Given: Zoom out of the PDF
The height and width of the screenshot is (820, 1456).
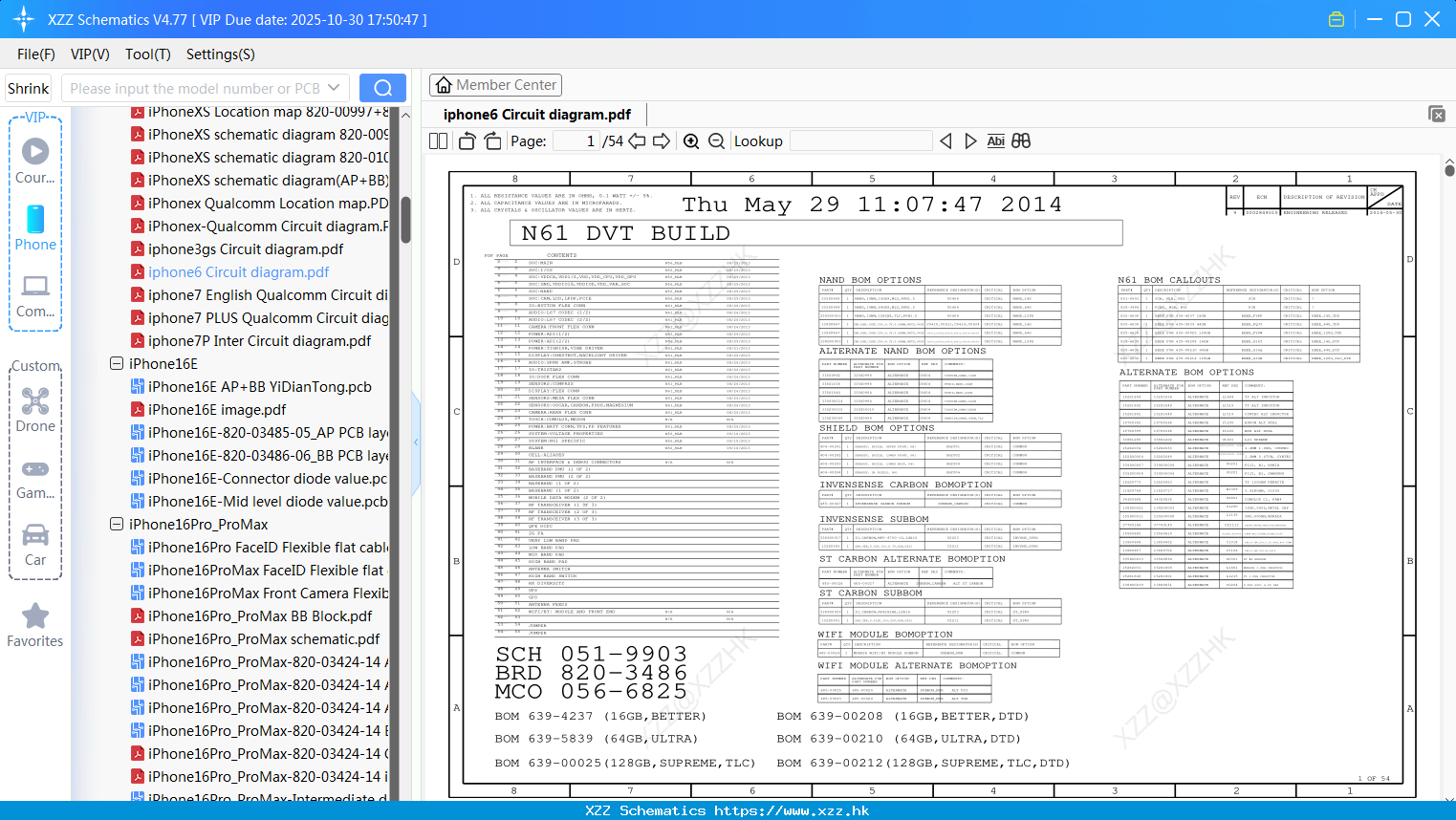Looking at the screenshot, I should (x=716, y=140).
